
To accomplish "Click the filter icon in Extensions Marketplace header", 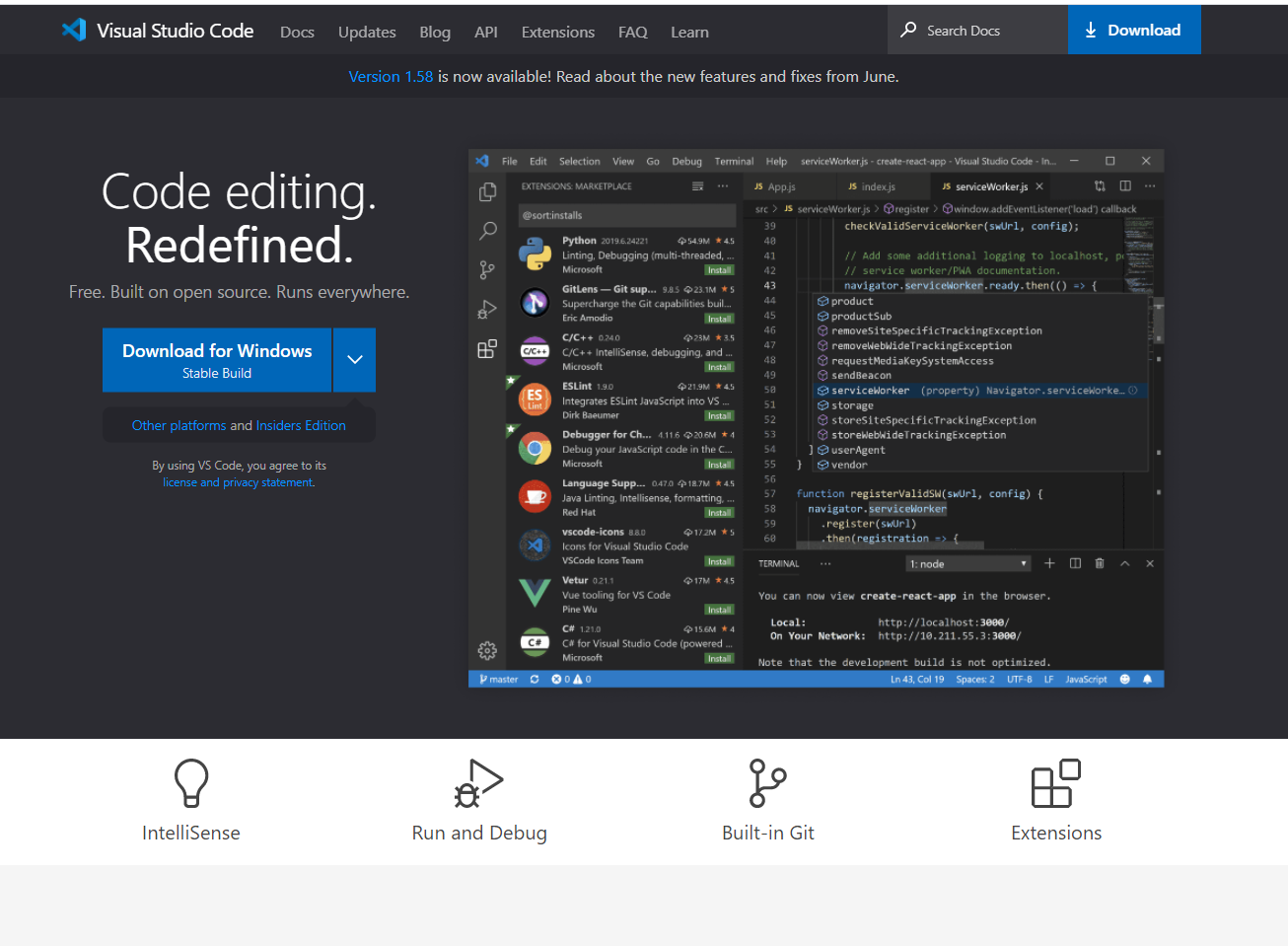I will click(698, 186).
